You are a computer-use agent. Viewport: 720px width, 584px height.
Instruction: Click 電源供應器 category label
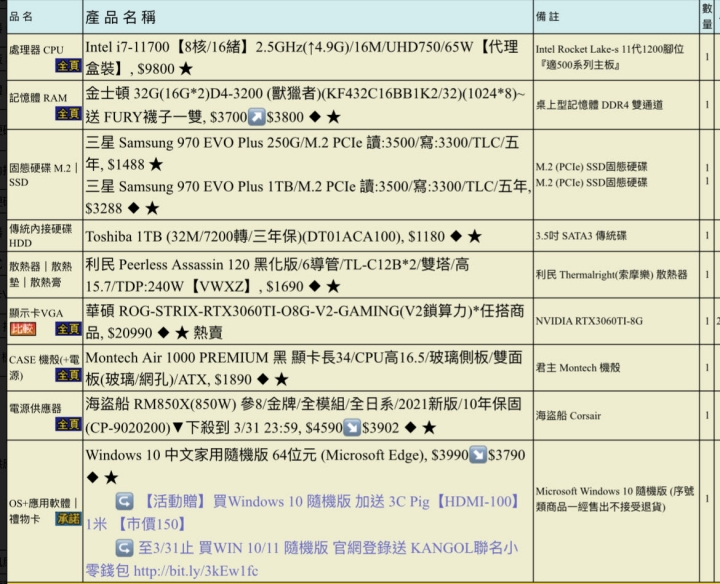(x=35, y=408)
